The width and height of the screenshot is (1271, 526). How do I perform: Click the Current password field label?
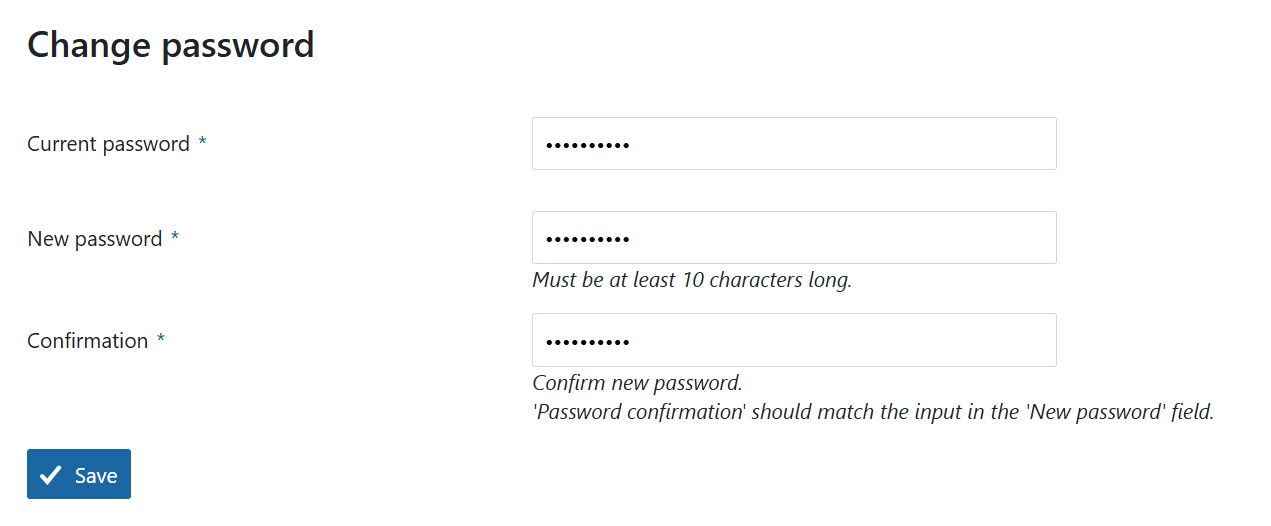[x=108, y=144]
